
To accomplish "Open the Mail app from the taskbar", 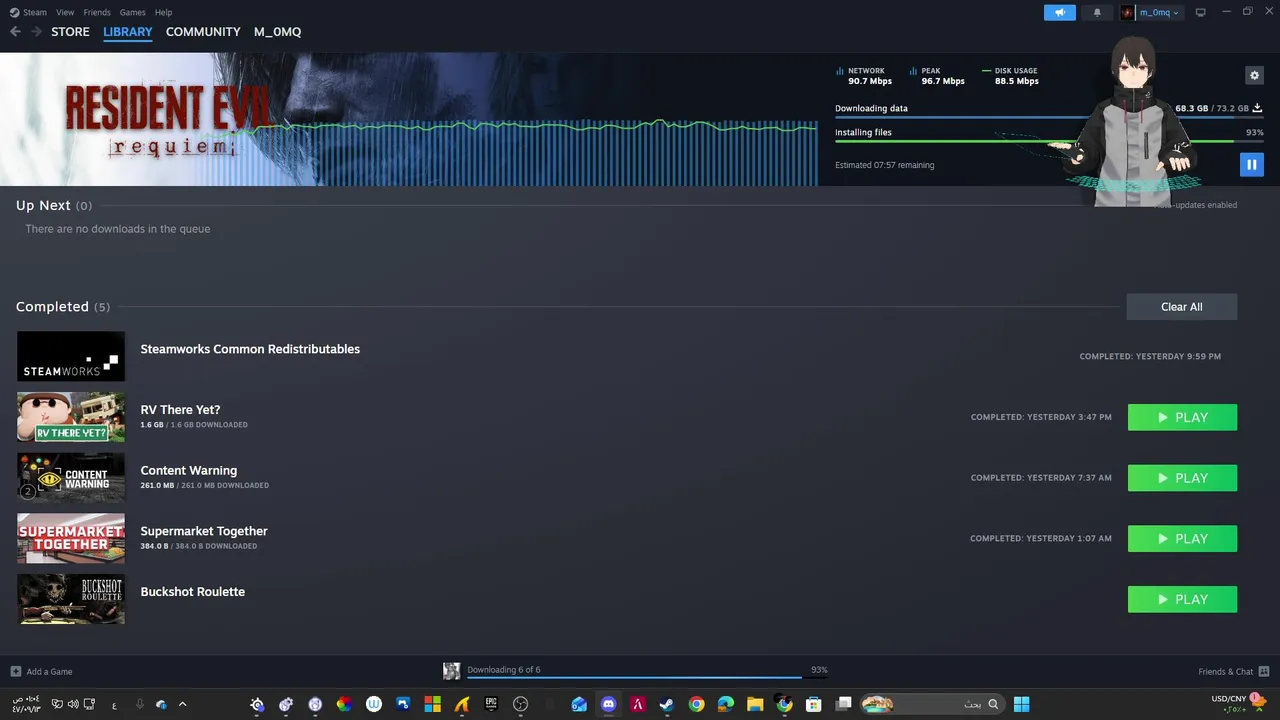I will coord(579,704).
